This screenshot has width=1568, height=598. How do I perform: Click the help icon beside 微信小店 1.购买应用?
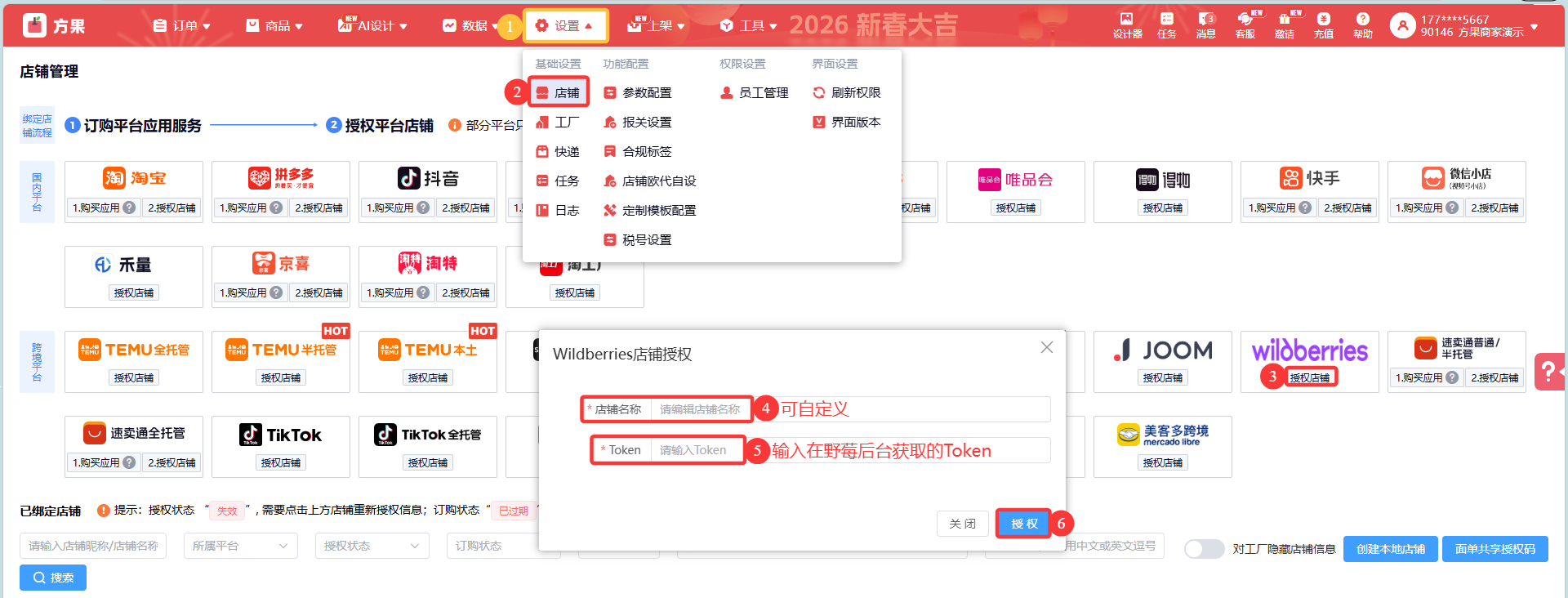[x=1452, y=208]
